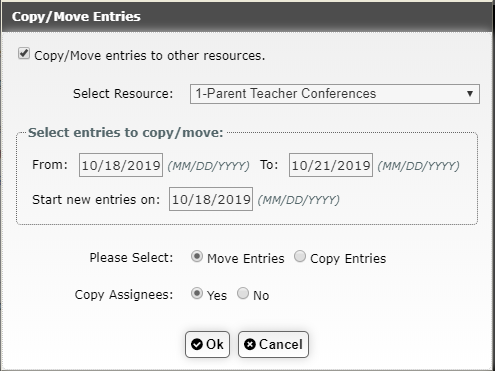
Task: Click the 'Copy Assignees:' label text
Action: click(124, 295)
